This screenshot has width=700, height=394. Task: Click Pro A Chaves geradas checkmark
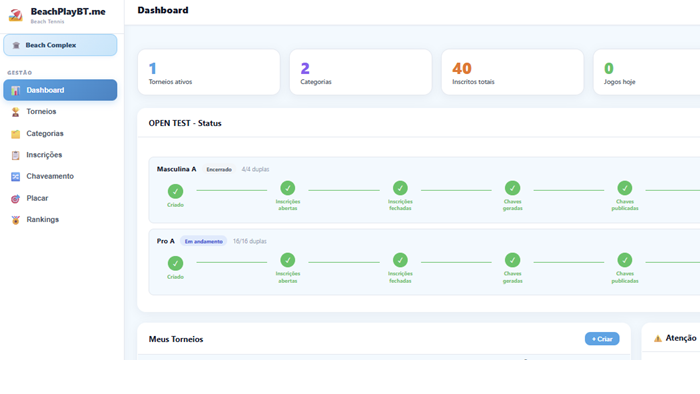pos(512,260)
